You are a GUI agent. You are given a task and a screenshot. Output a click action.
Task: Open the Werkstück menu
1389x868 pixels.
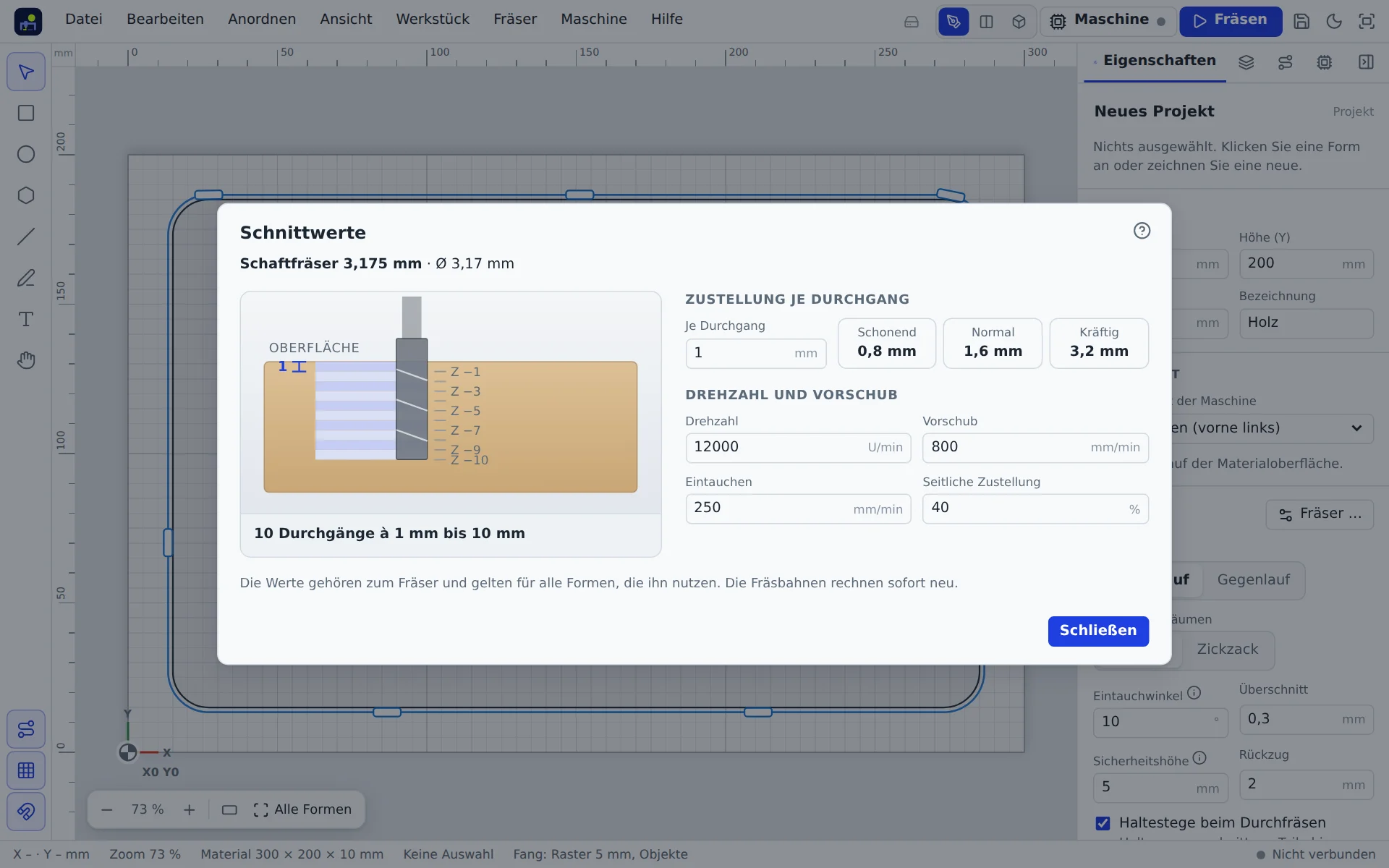[x=433, y=20]
